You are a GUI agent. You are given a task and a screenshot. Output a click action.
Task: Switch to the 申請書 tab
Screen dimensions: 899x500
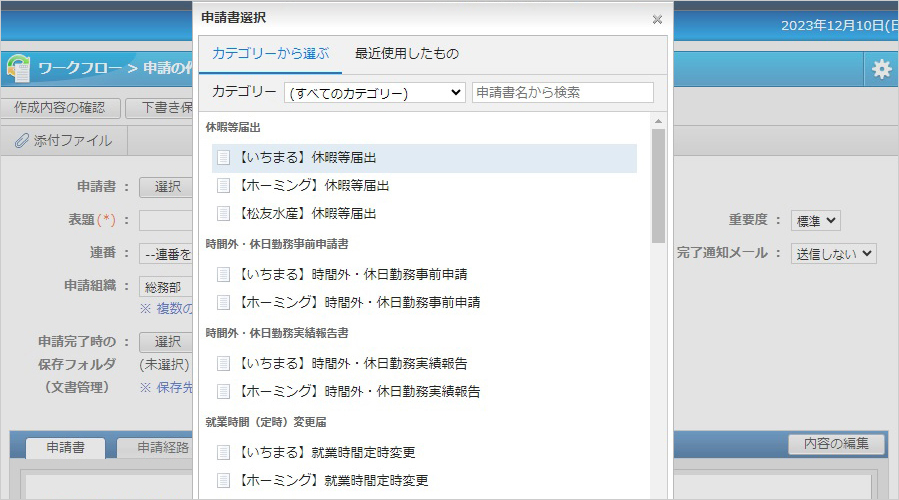coord(65,448)
